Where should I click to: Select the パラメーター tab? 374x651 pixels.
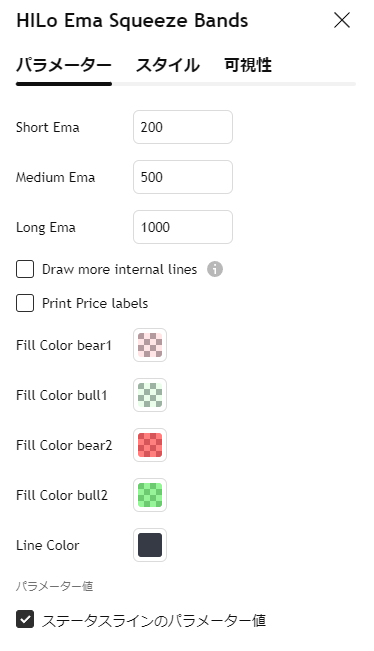(64, 66)
